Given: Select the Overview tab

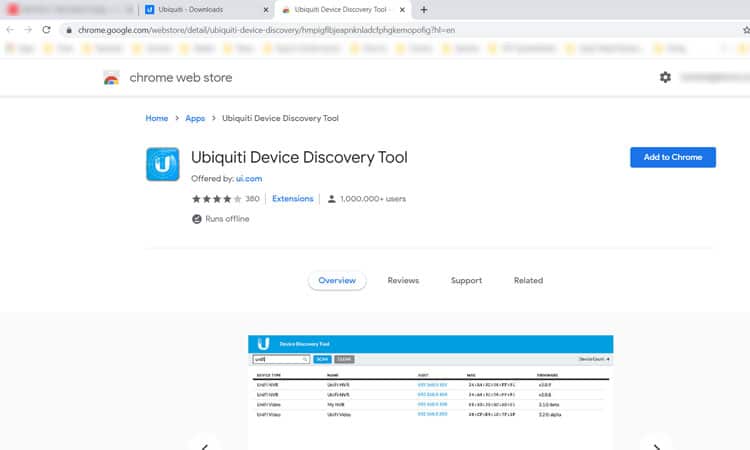Looking at the screenshot, I should (337, 281).
